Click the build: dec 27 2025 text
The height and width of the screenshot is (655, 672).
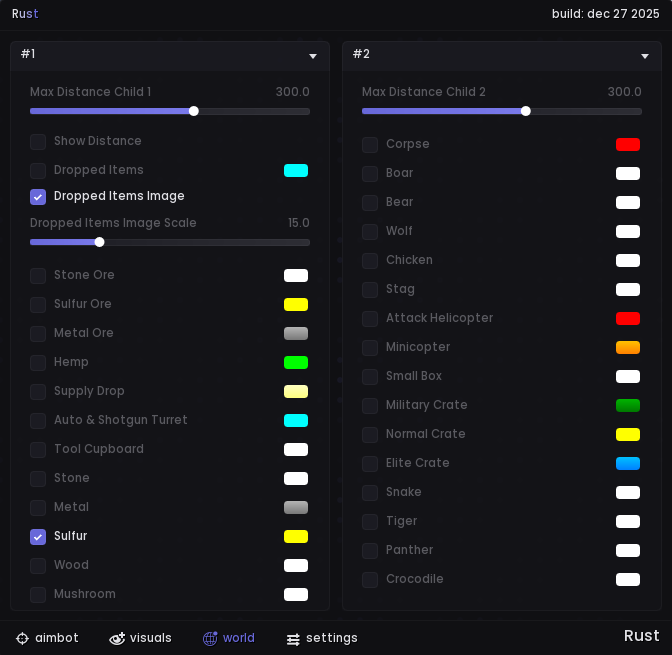pos(606,14)
